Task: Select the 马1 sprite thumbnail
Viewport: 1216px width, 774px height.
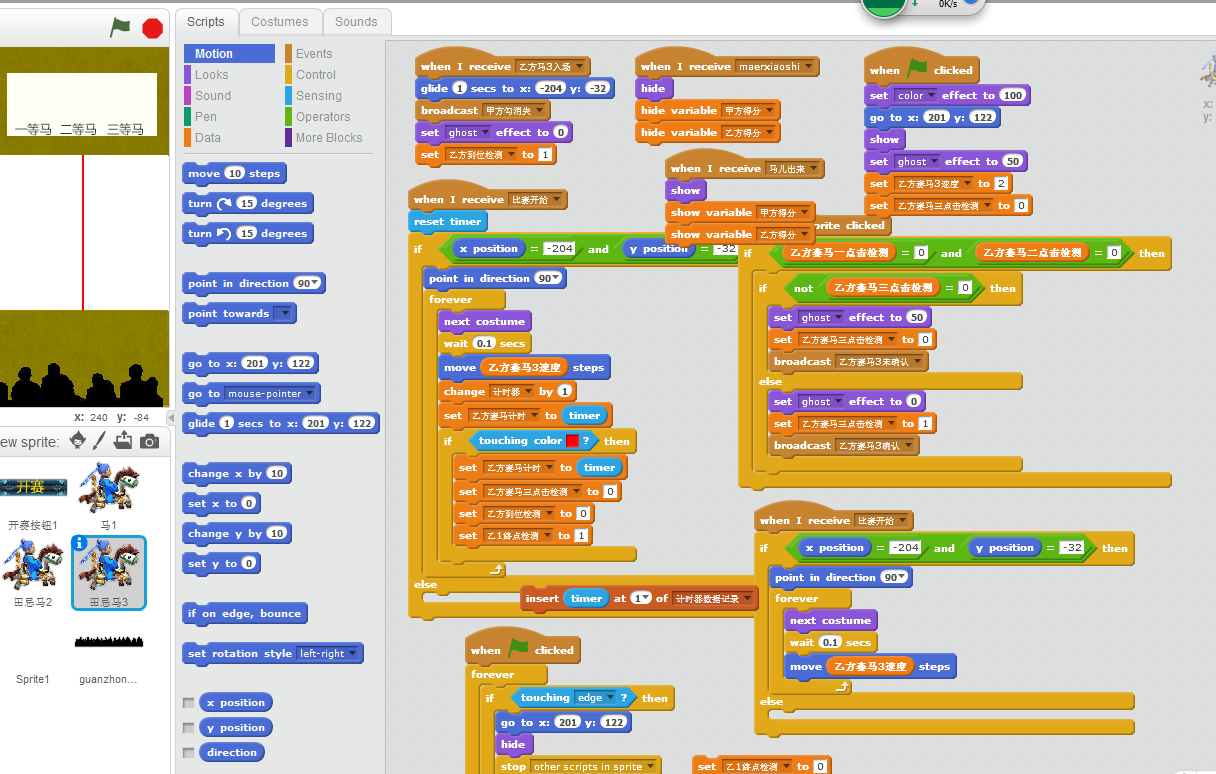Action: point(108,490)
